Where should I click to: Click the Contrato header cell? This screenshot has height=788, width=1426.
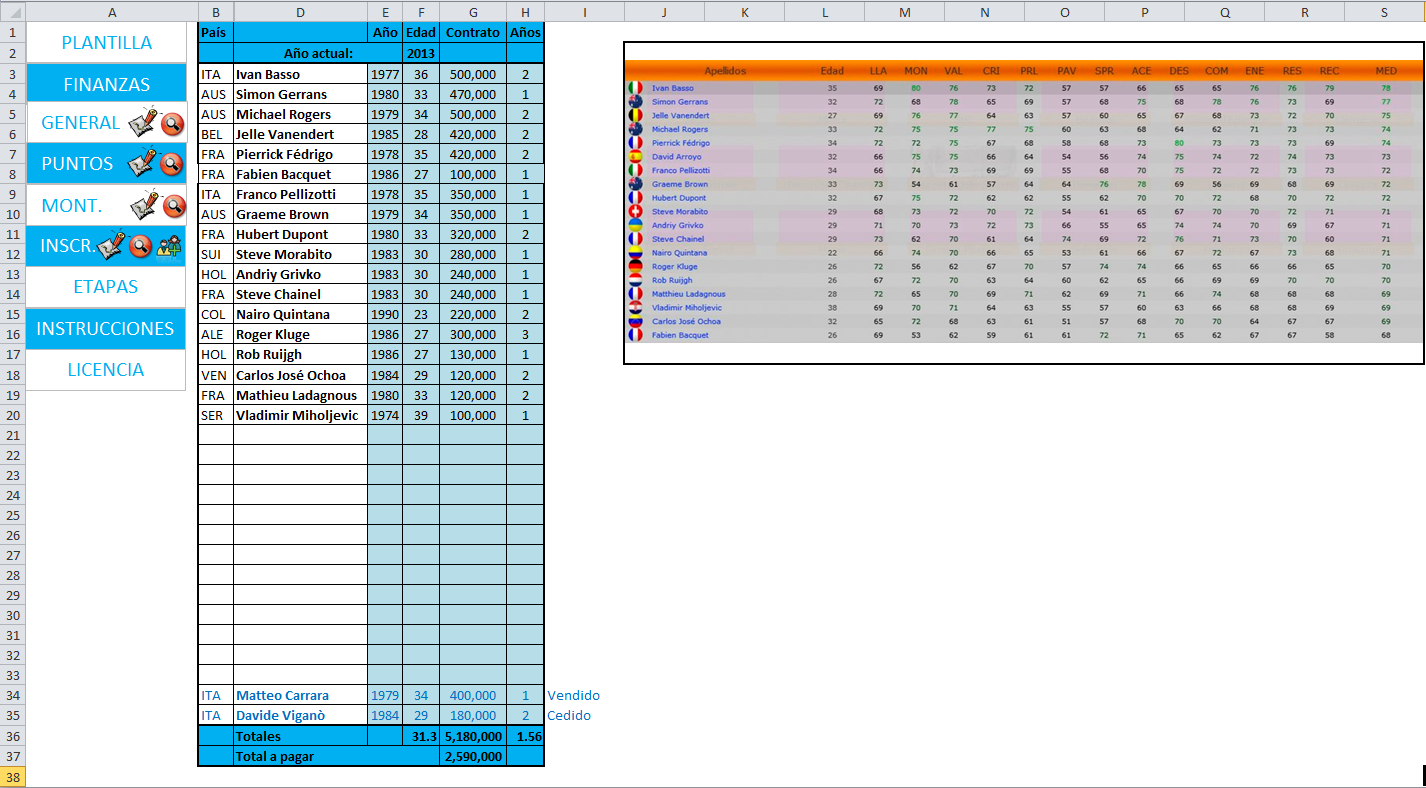(473, 33)
